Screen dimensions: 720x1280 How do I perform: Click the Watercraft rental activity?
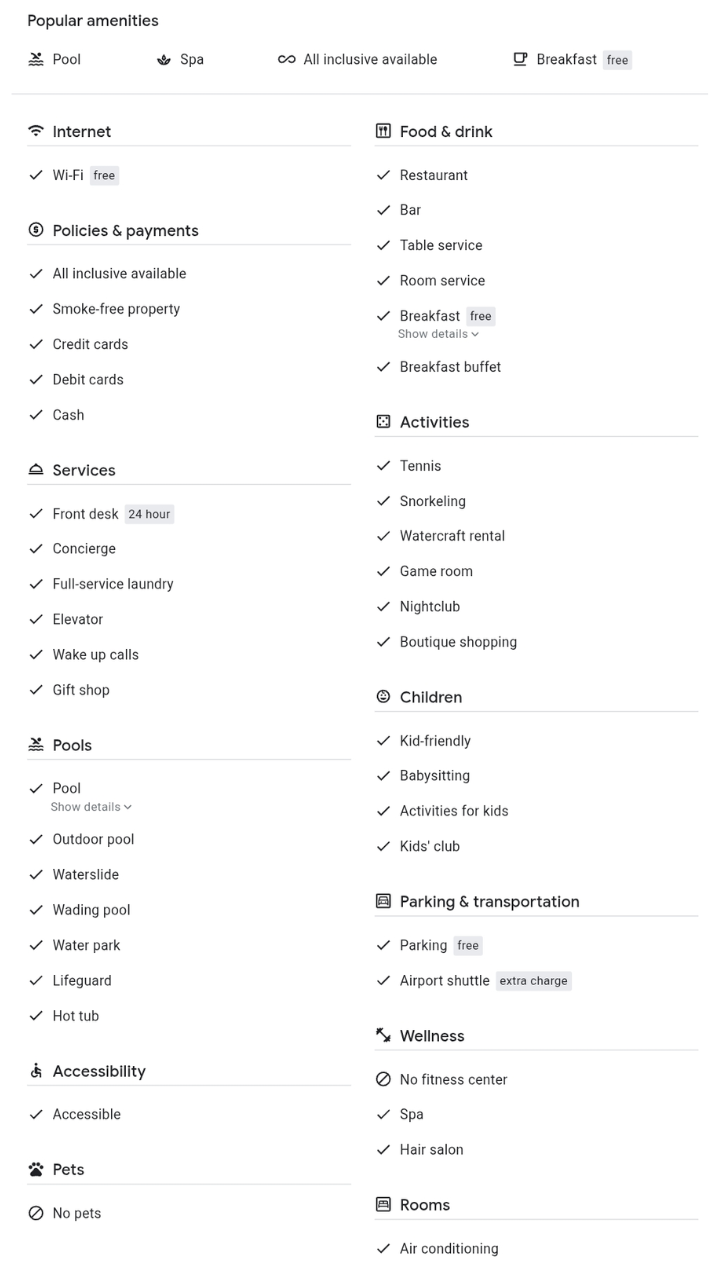[452, 536]
